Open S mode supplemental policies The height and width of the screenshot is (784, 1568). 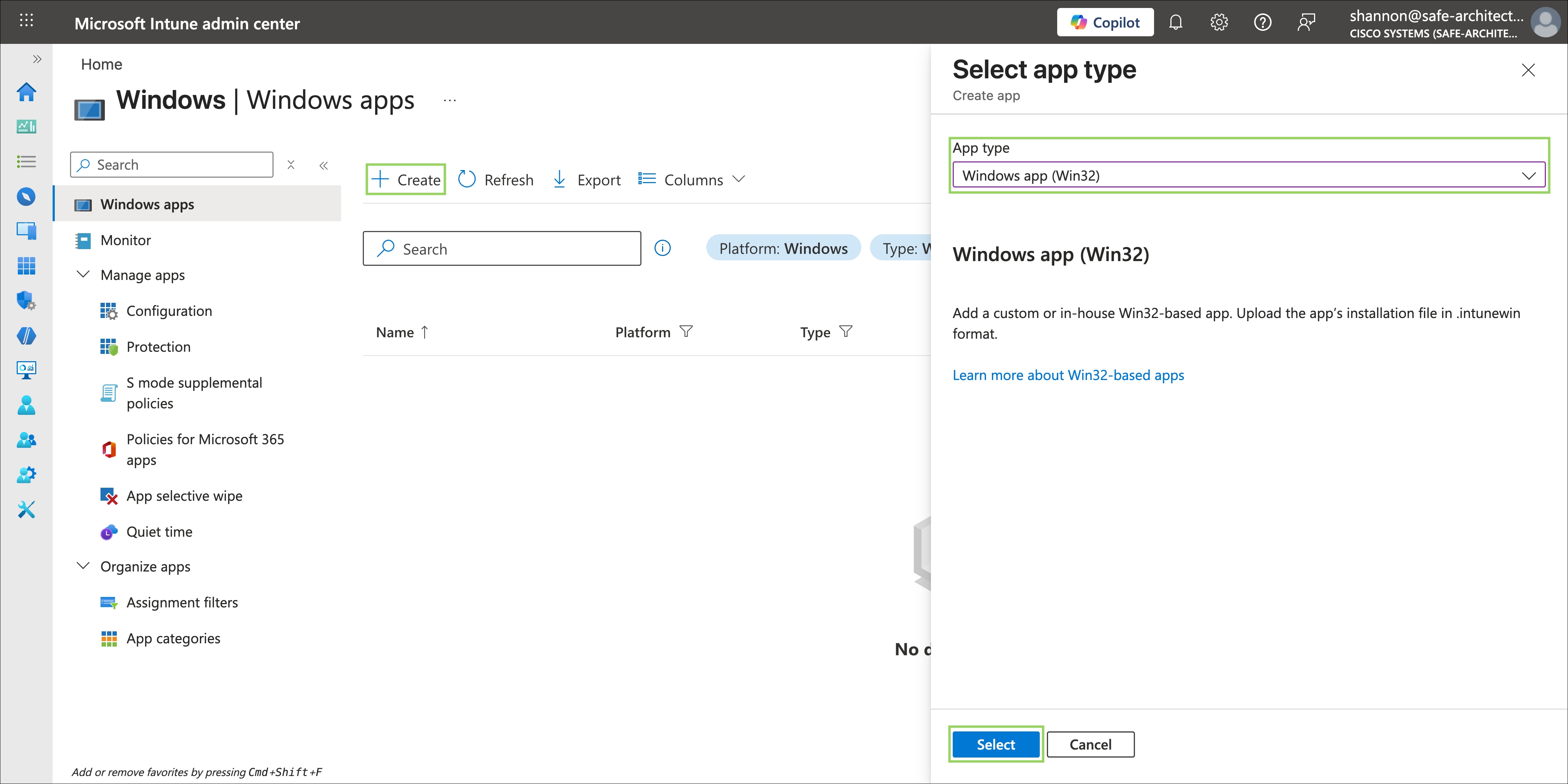tap(194, 393)
